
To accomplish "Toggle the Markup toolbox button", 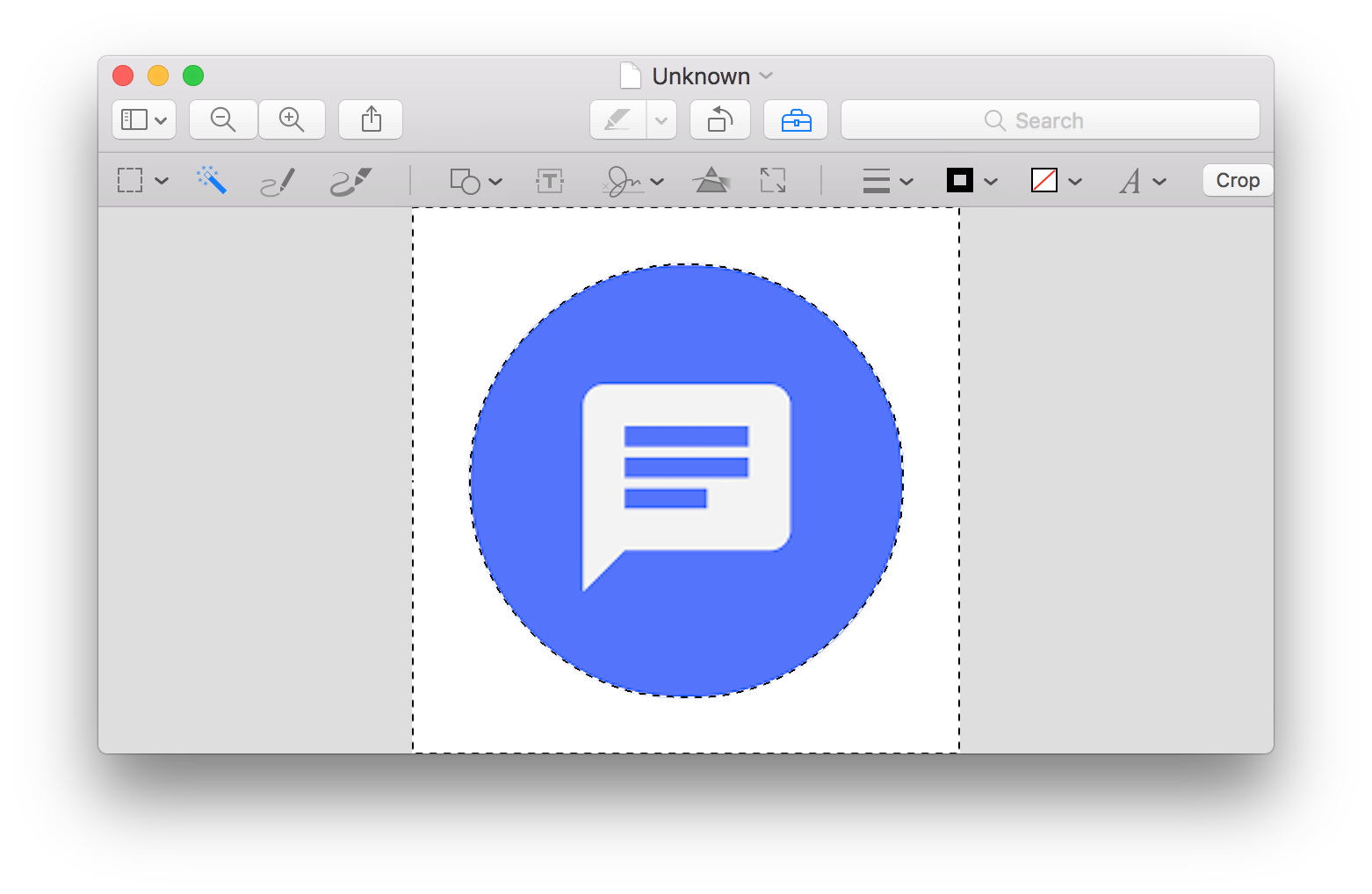I will click(796, 119).
